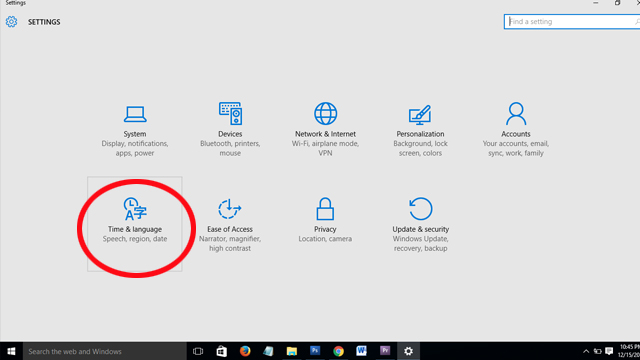Launch the Windows Store from the taskbar
640x360 pixels.
[222, 351]
